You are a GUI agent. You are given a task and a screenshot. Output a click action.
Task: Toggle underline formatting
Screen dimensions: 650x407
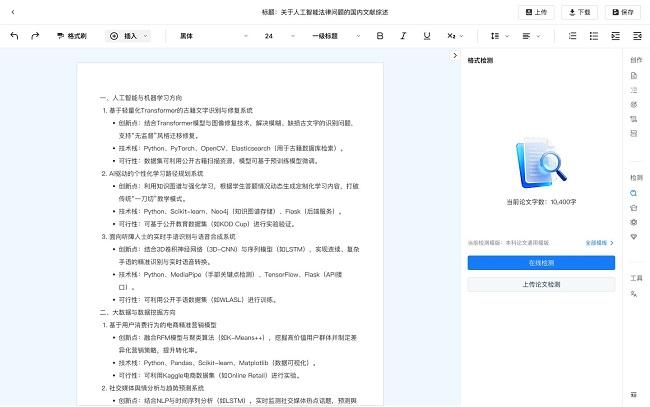tap(428, 35)
